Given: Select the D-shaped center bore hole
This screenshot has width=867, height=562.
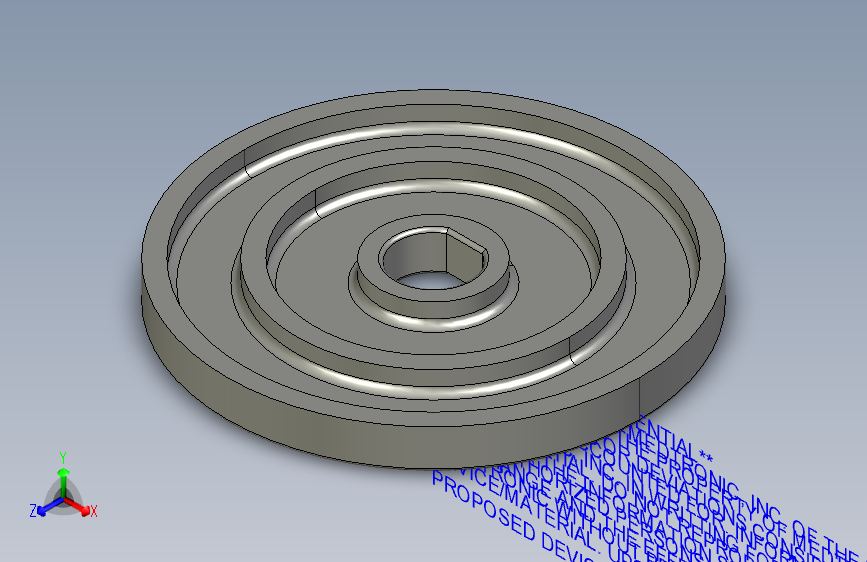Looking at the screenshot, I should click(434, 259).
